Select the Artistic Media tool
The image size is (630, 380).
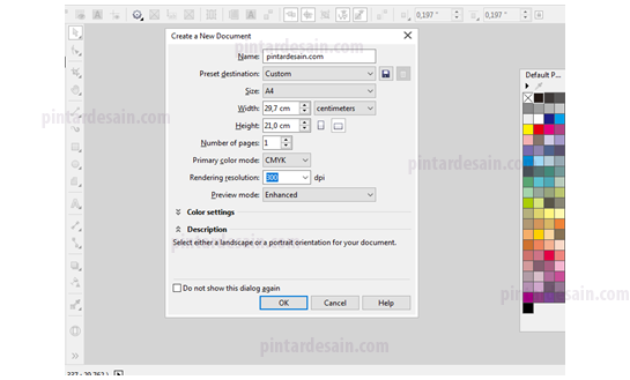point(76,129)
